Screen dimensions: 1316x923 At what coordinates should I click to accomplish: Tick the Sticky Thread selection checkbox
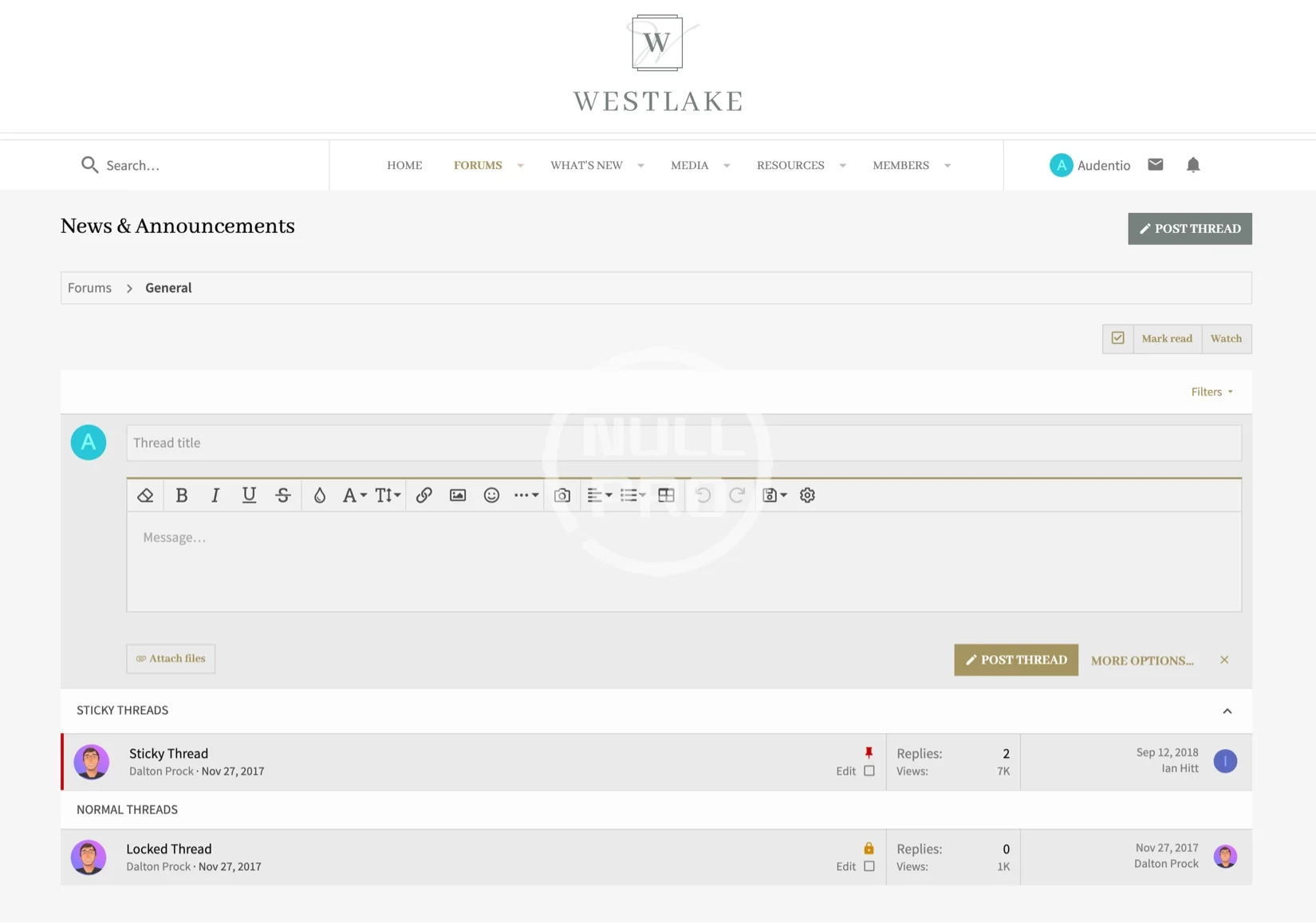[x=869, y=771]
